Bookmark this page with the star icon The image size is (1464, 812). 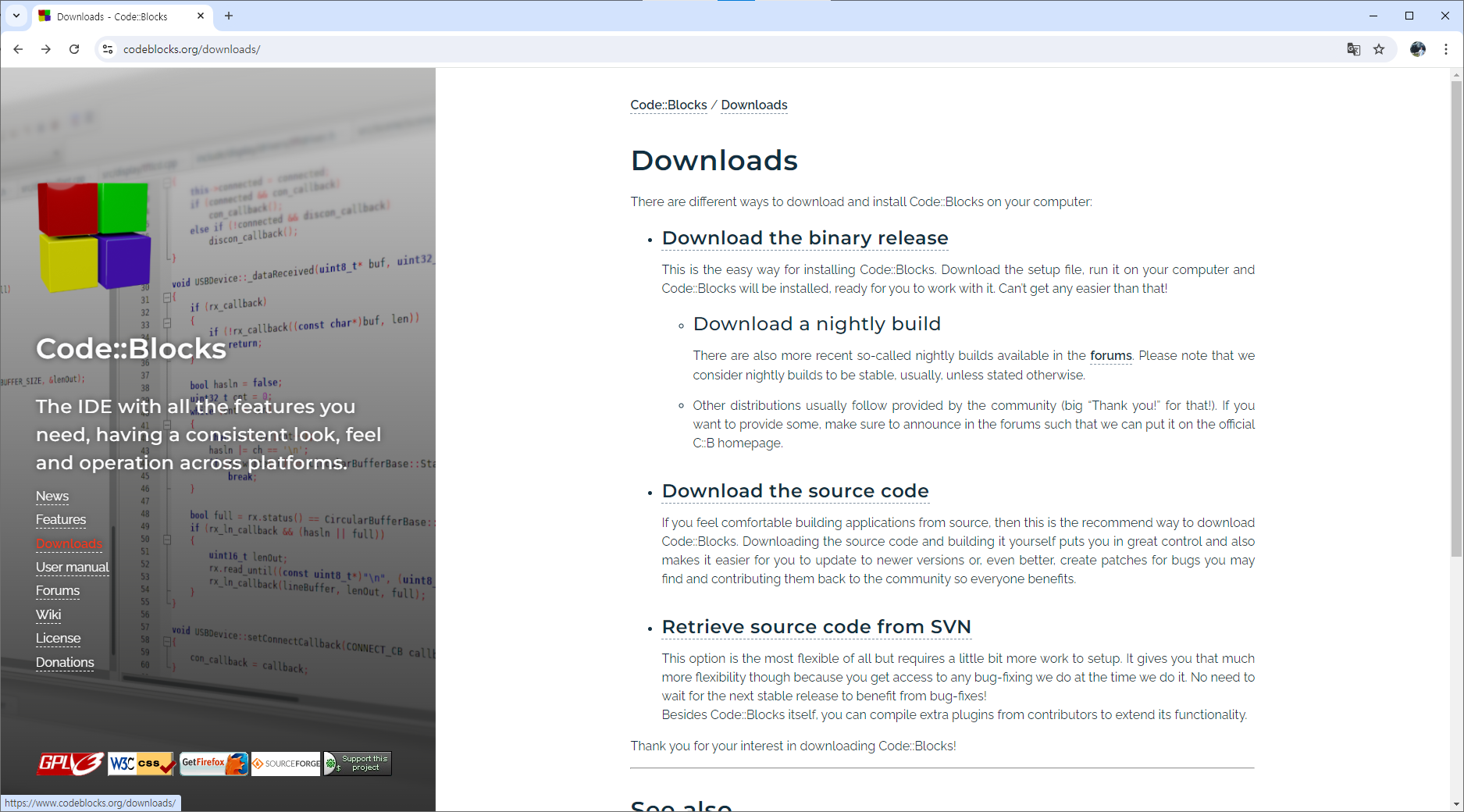point(1379,49)
